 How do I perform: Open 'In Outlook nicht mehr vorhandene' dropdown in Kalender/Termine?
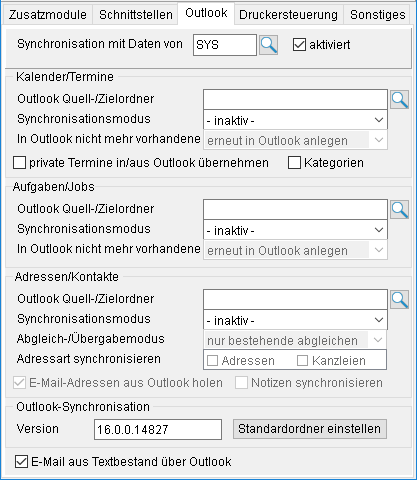295,140
